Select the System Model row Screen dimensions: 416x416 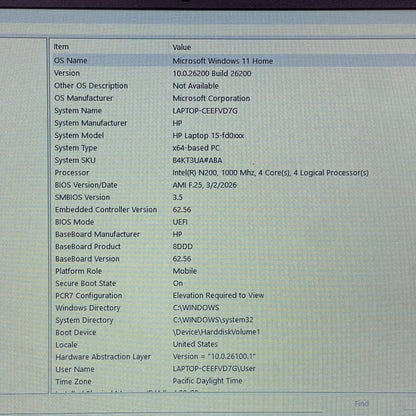pyautogui.click(x=233, y=135)
